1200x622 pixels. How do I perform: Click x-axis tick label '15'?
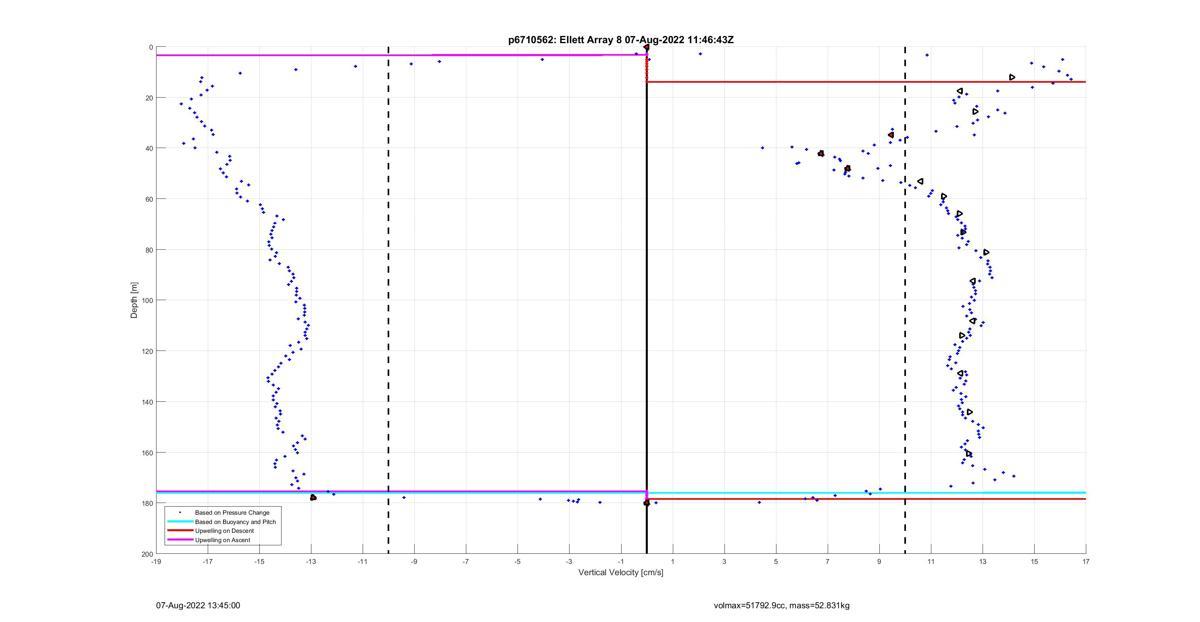[x=1034, y=561]
